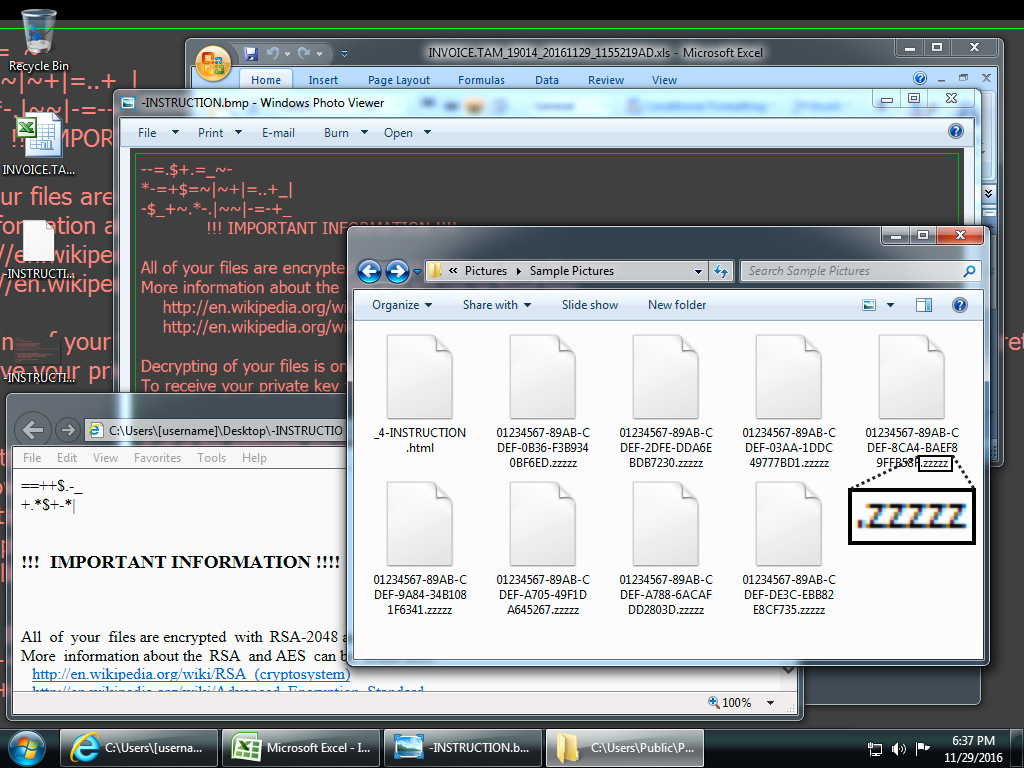Viewport: 1024px width, 768px height.
Task: Expand the Undo history dropdown arrow in Excel
Action: (287, 54)
